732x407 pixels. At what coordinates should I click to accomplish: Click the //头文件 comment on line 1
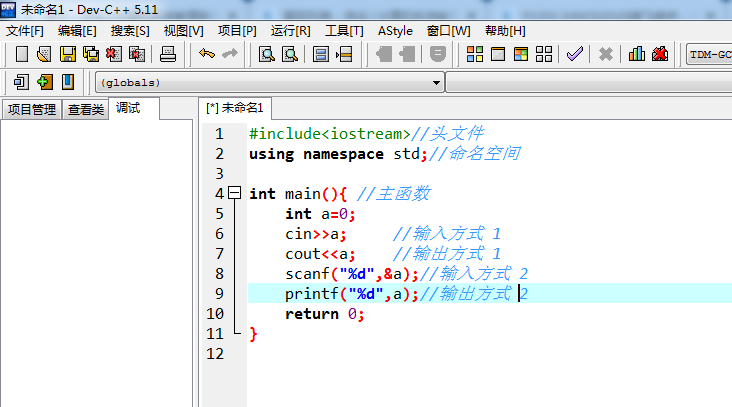click(x=447, y=133)
